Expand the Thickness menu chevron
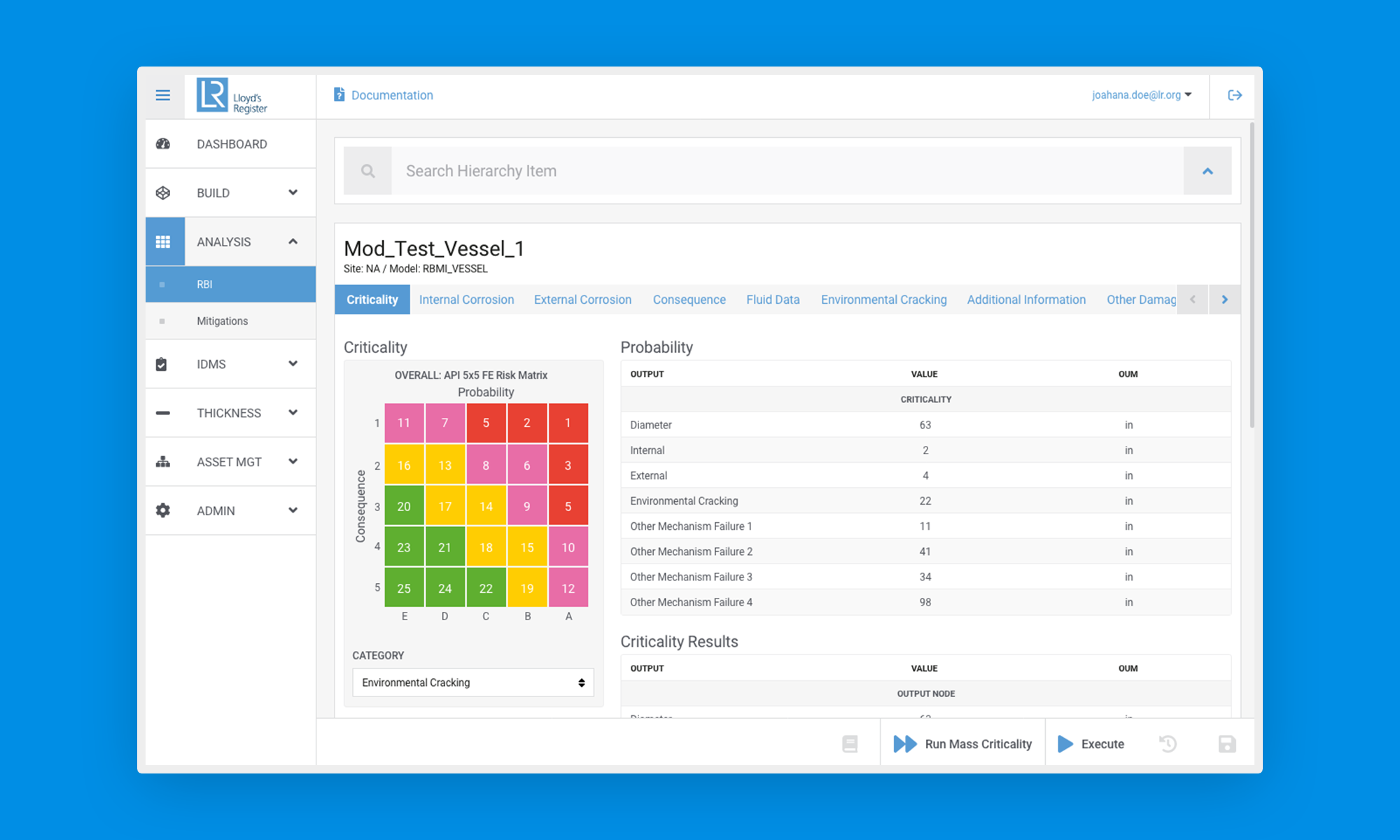Screen dimensions: 1400x840 click(x=293, y=413)
